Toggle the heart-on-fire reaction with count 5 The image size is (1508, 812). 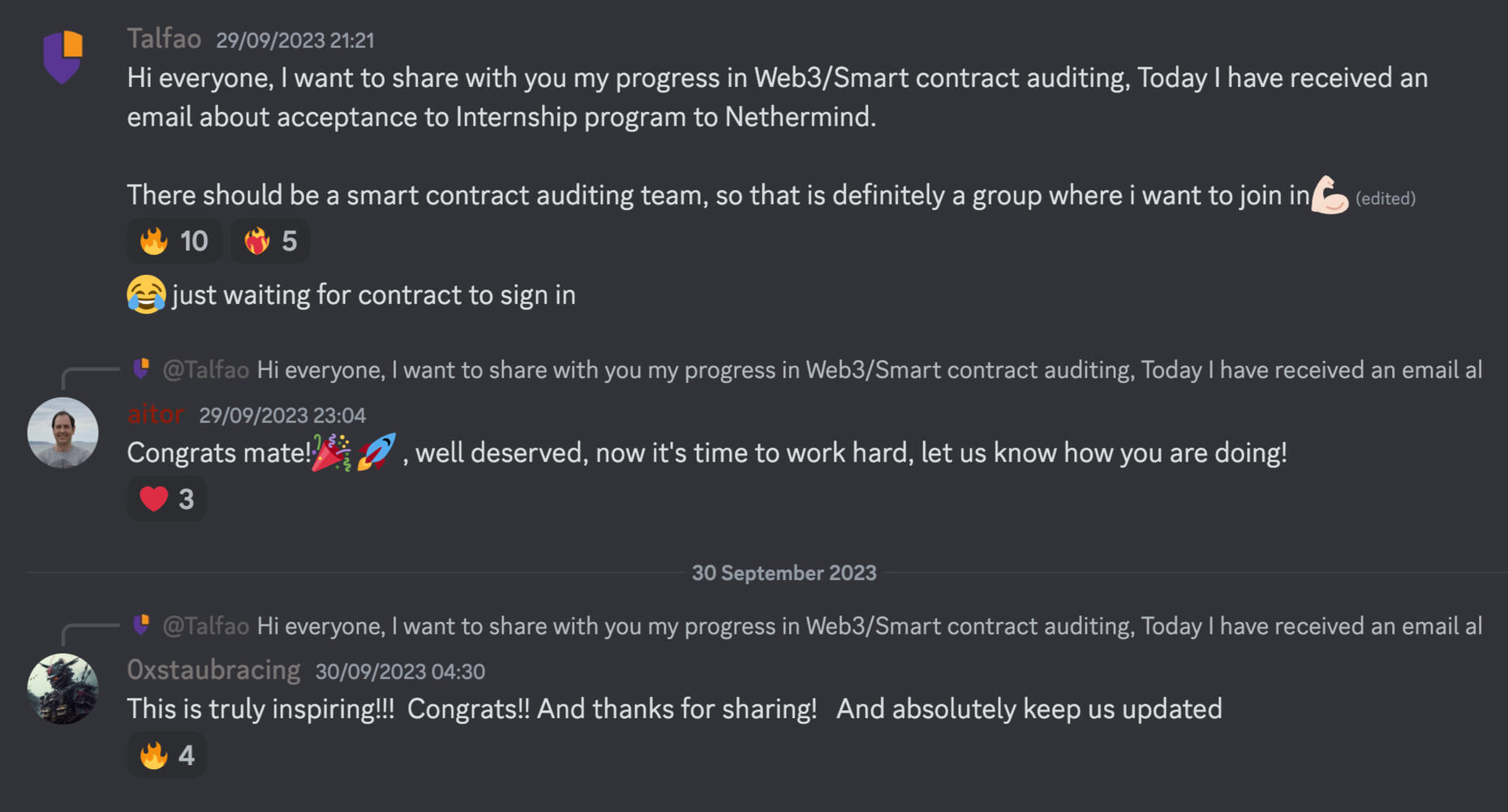tap(270, 241)
